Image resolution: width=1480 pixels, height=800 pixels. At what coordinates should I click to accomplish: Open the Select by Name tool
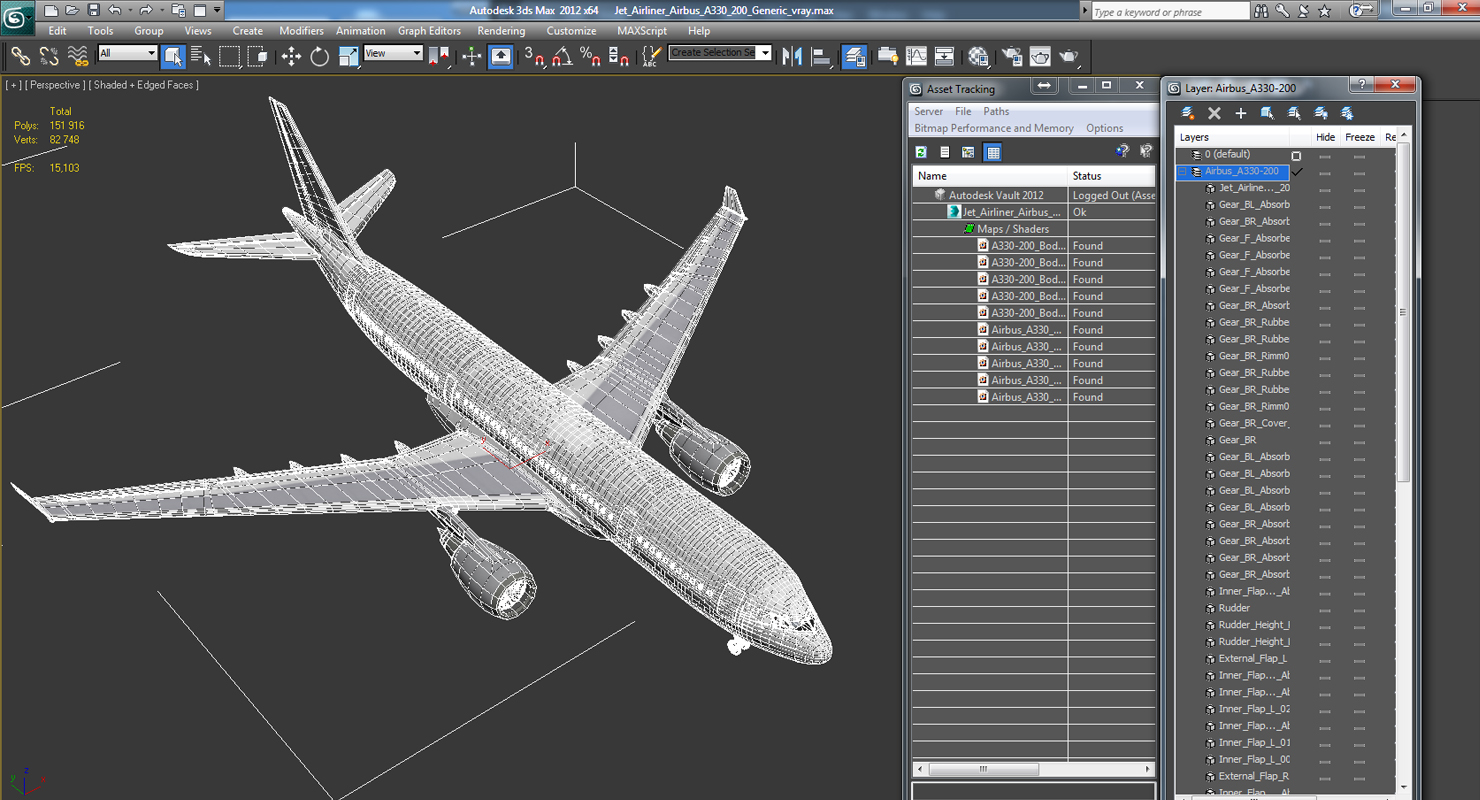coord(201,56)
